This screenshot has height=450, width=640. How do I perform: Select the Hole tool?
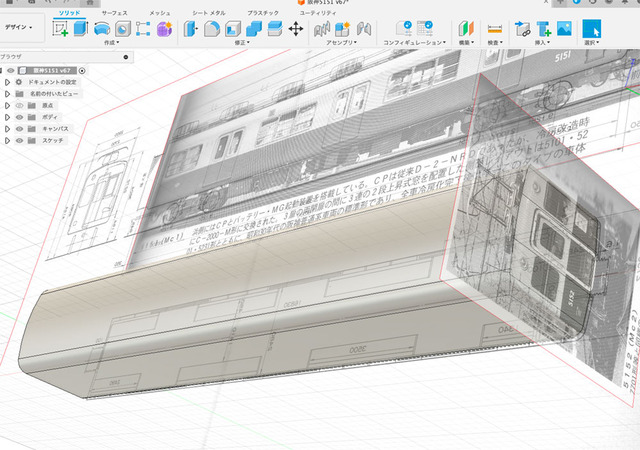click(x=123, y=29)
